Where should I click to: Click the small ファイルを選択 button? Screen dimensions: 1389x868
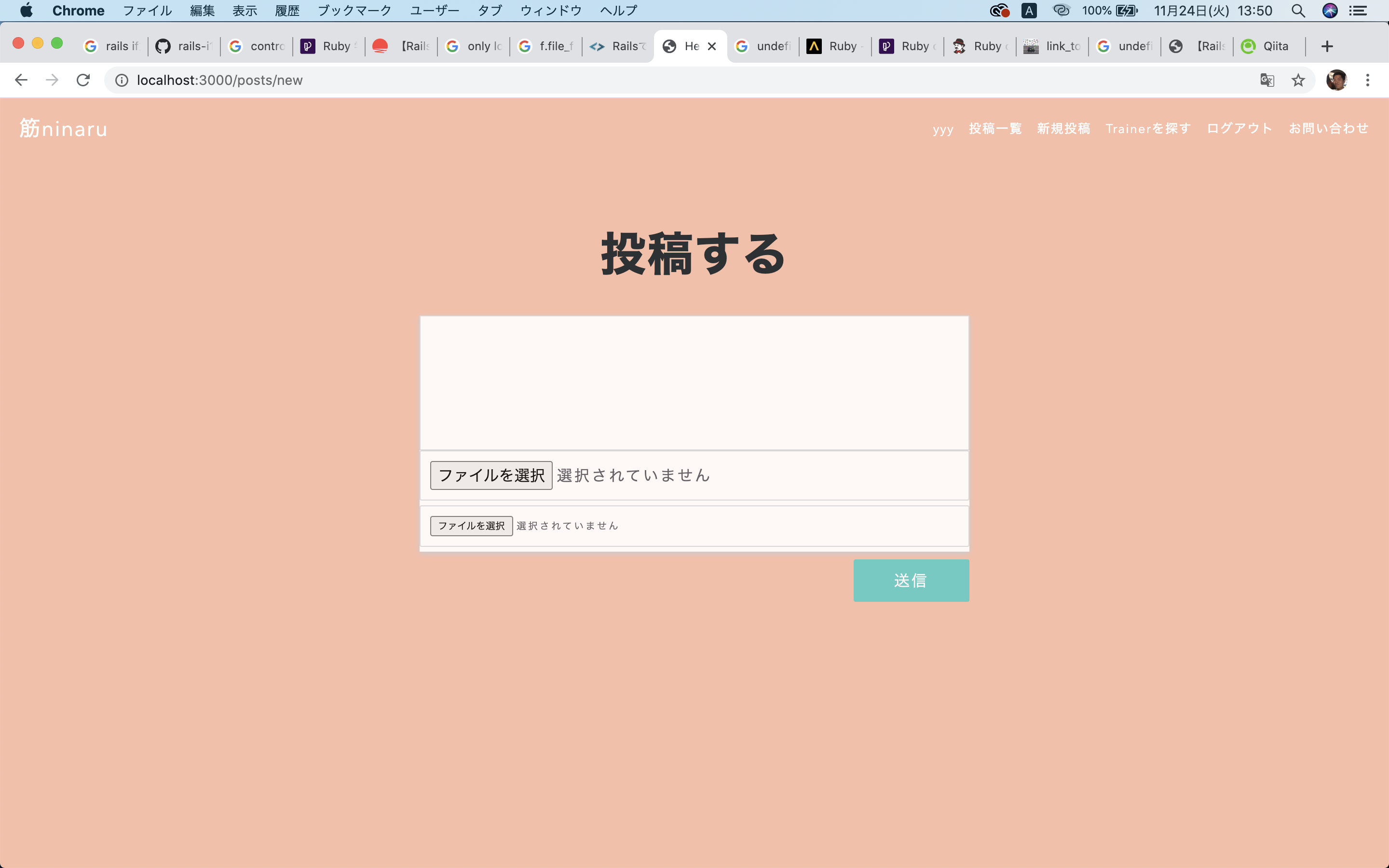click(x=471, y=526)
